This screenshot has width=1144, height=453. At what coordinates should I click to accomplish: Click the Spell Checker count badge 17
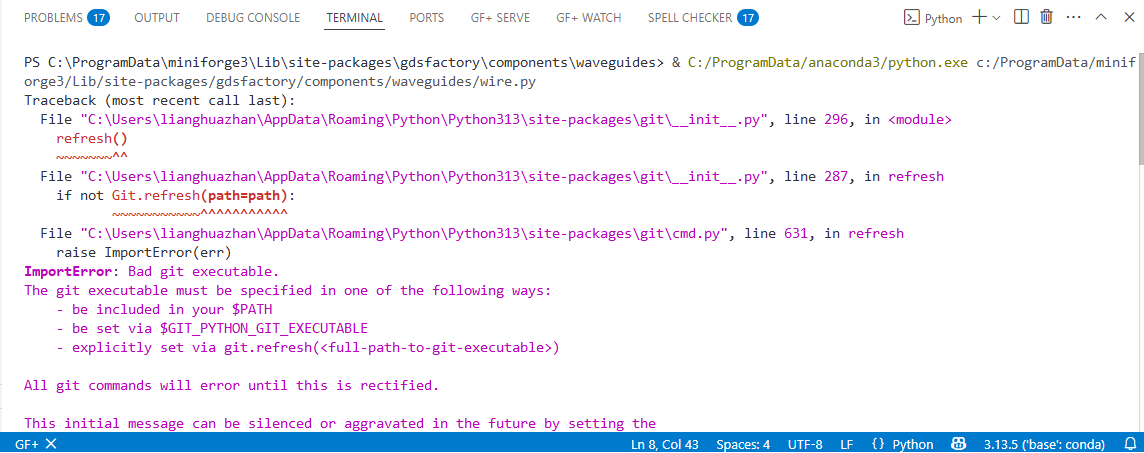[747, 18]
